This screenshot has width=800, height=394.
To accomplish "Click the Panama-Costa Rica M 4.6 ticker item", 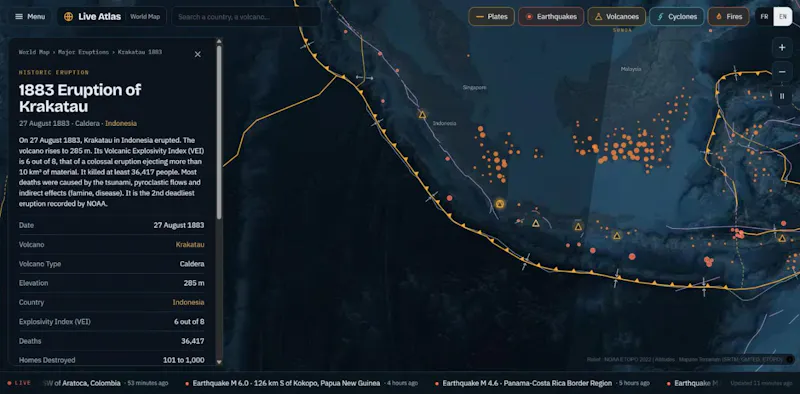I will tap(542, 383).
